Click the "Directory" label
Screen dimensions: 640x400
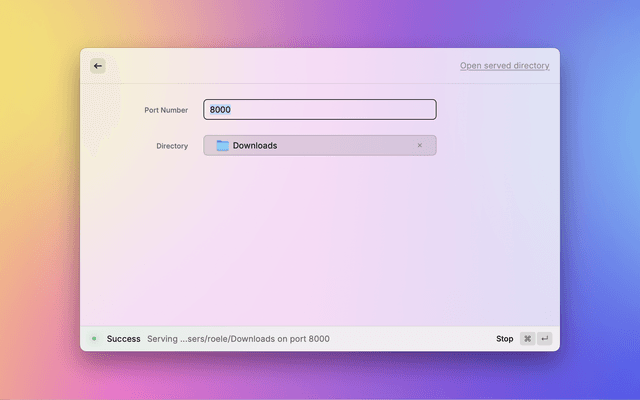click(172, 146)
